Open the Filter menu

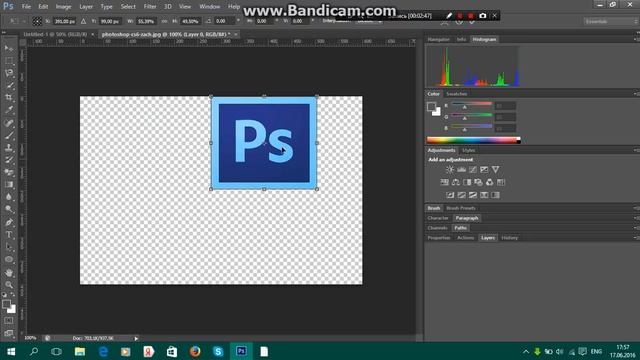click(x=150, y=7)
